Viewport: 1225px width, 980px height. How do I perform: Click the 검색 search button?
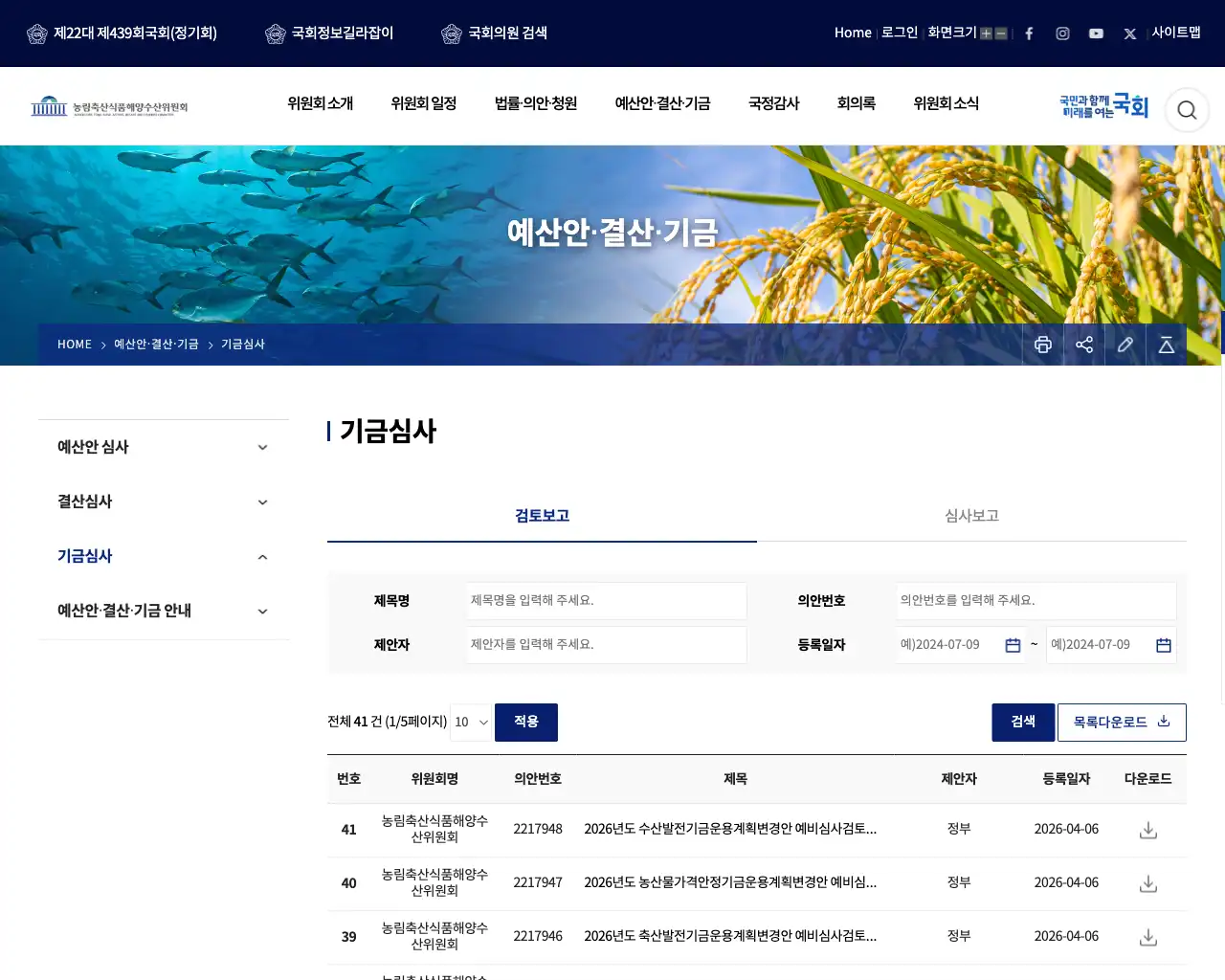click(1023, 723)
